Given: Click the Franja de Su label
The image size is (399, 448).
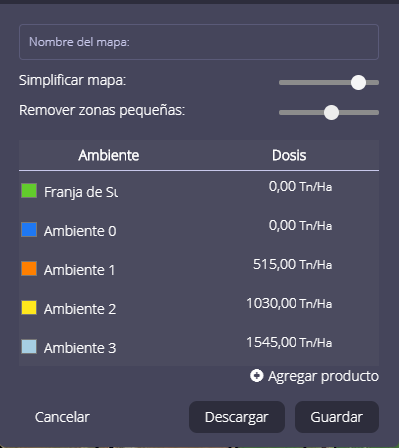Looking at the screenshot, I should tap(81, 192).
